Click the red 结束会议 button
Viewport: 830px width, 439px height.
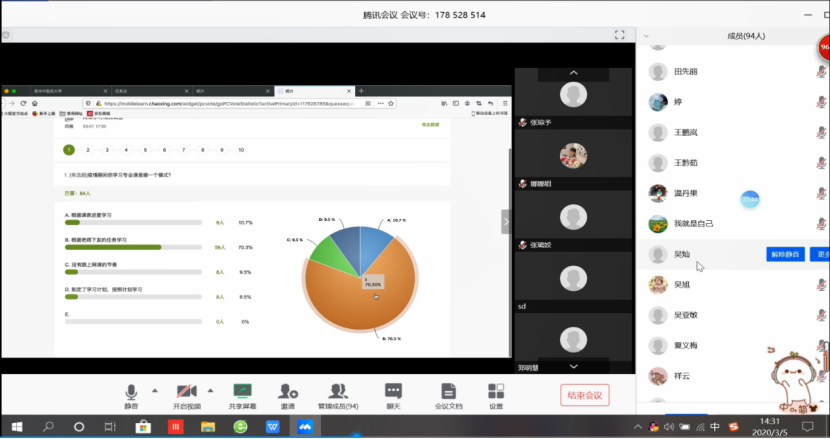click(x=584, y=395)
